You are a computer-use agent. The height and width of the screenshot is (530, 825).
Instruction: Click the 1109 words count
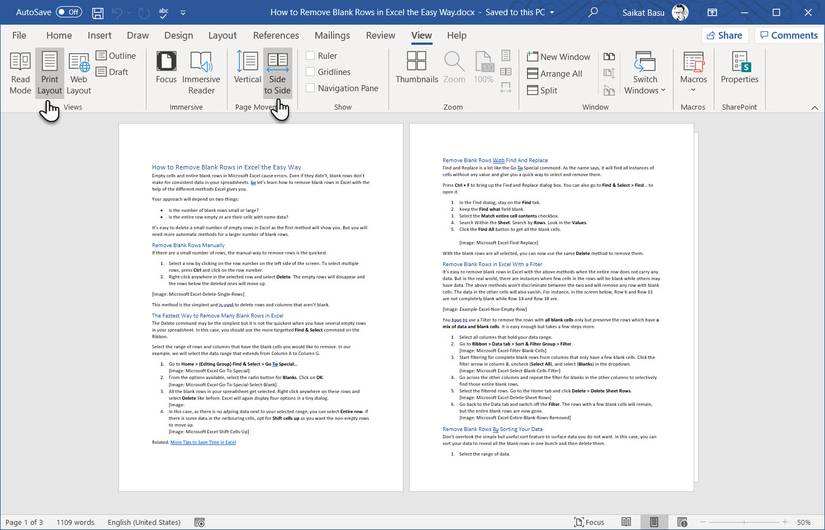(75, 522)
